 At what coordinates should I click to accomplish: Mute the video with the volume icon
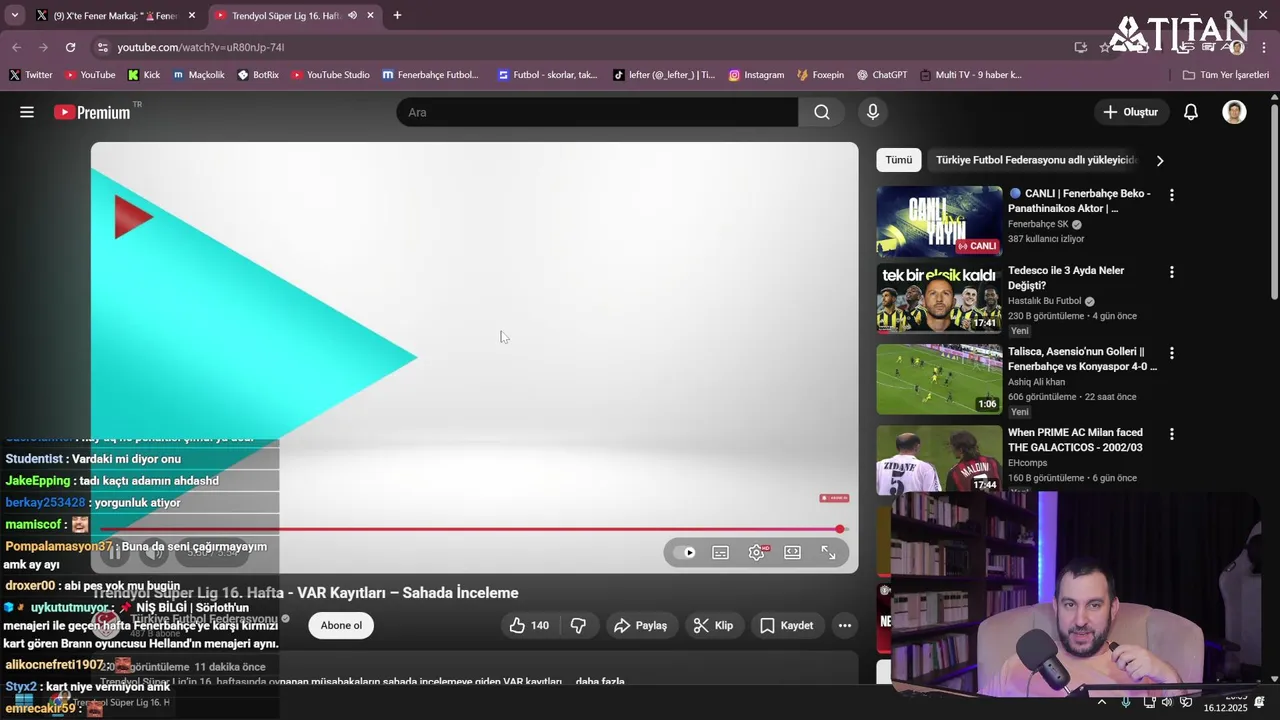[x=153, y=552]
